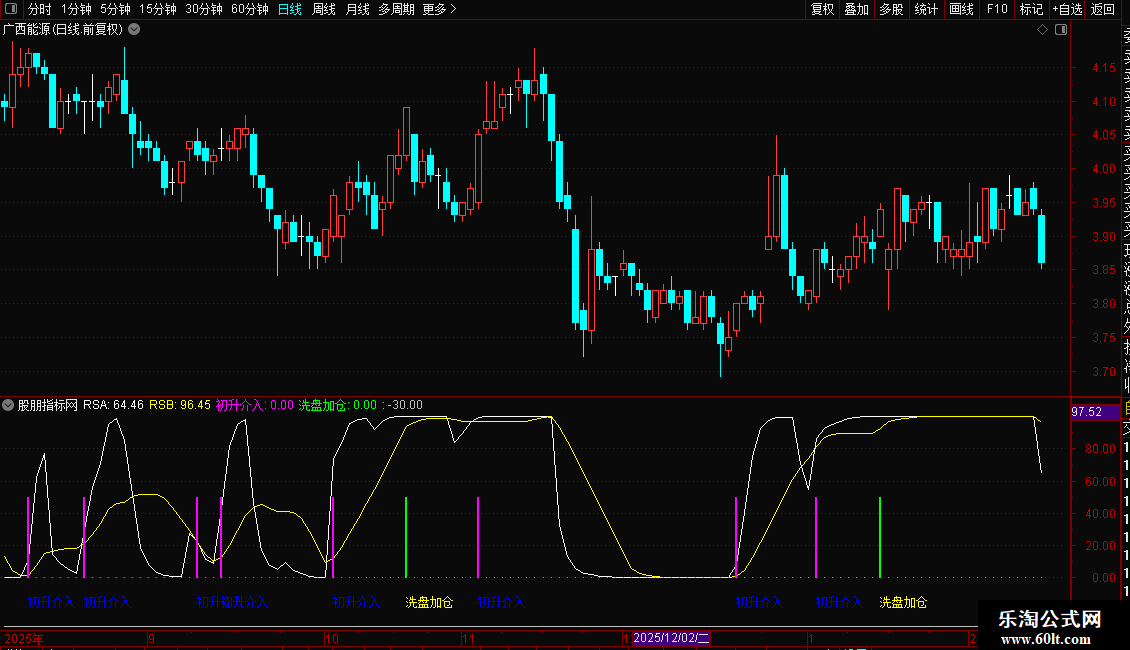Add stock via +自选 button
Image resolution: width=1130 pixels, height=650 pixels.
pos(1066,10)
